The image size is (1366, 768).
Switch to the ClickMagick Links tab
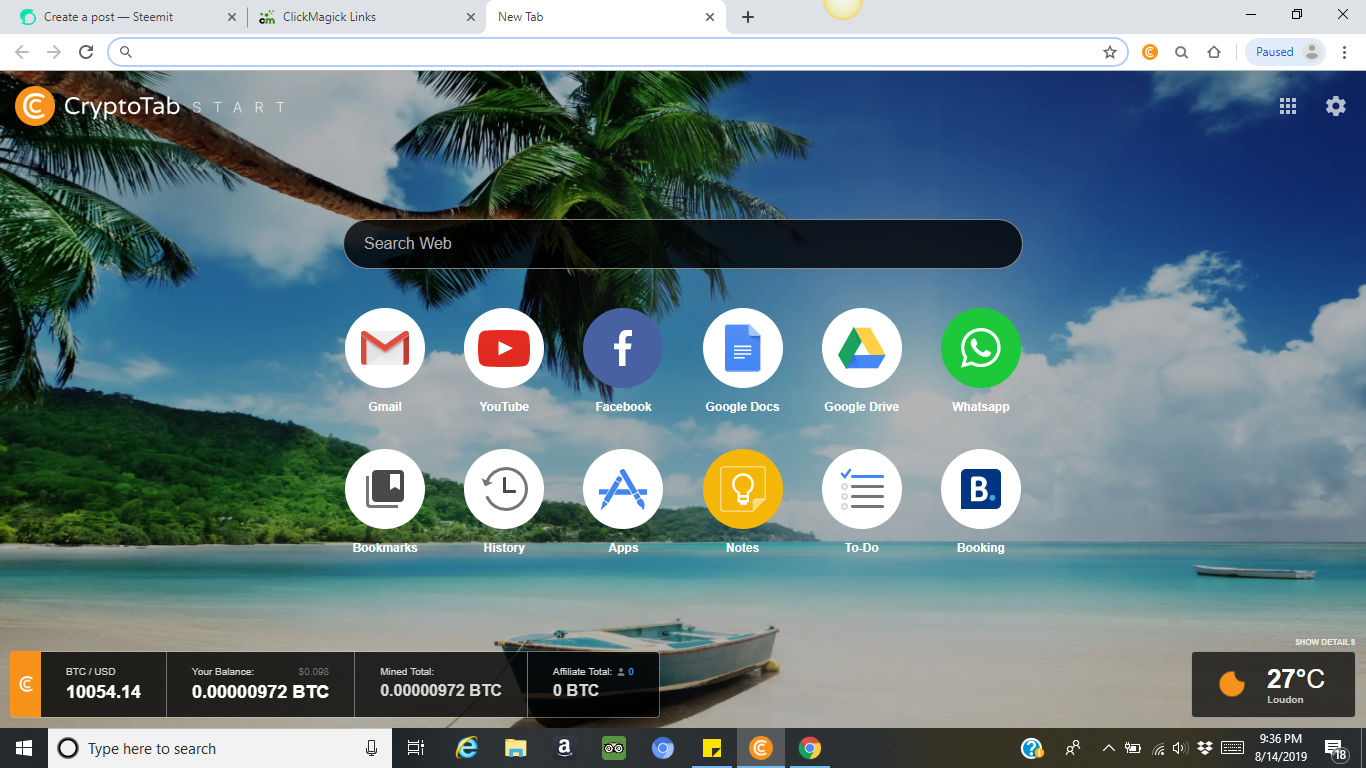[x=367, y=17]
